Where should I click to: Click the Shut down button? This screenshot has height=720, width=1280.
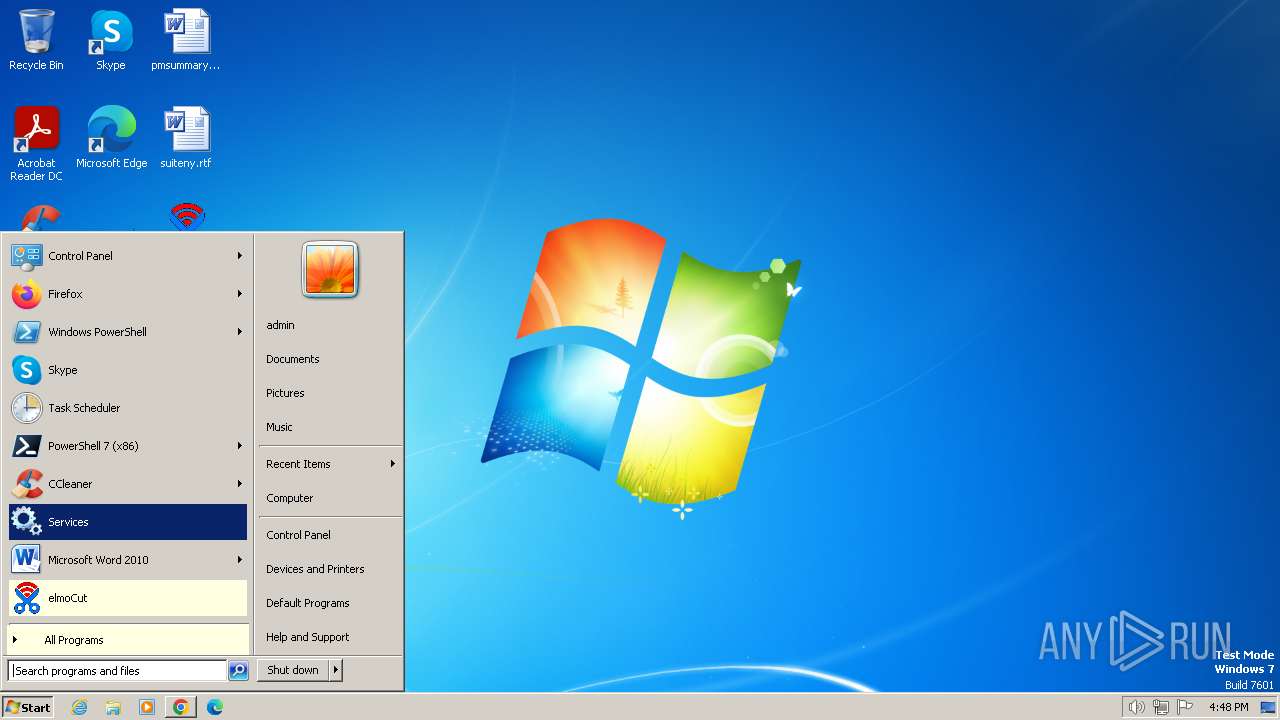pos(293,670)
